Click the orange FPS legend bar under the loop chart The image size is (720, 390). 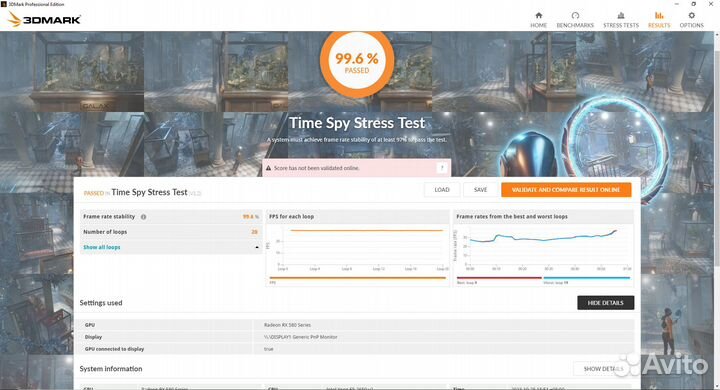click(x=358, y=278)
